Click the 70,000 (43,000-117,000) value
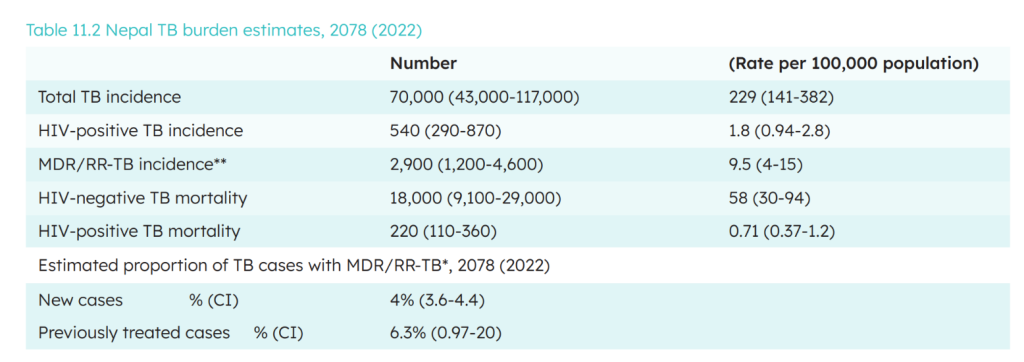 [x=485, y=97]
